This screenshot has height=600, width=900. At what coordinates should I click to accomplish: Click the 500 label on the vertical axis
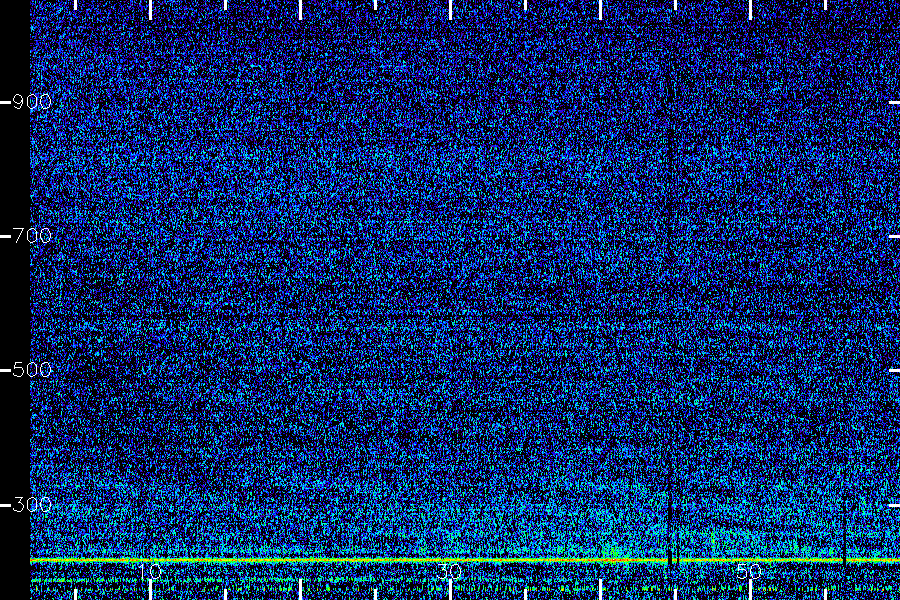point(32,369)
